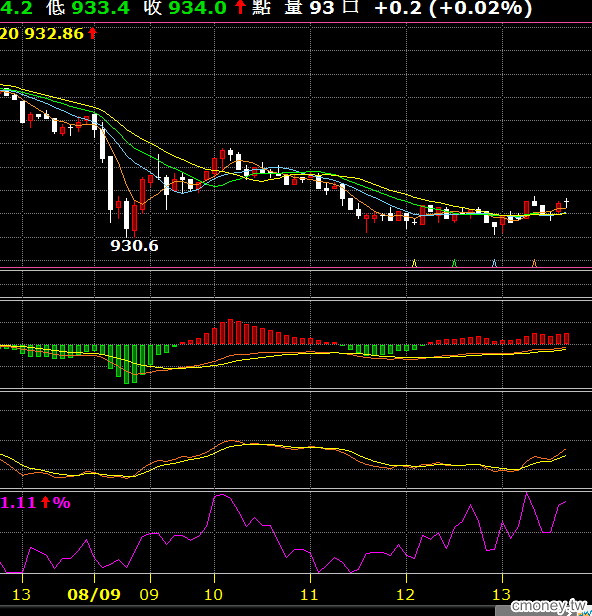The height and width of the screenshot is (616, 592).
Task: Select hour 12 on the time axis
Action: 405,594
